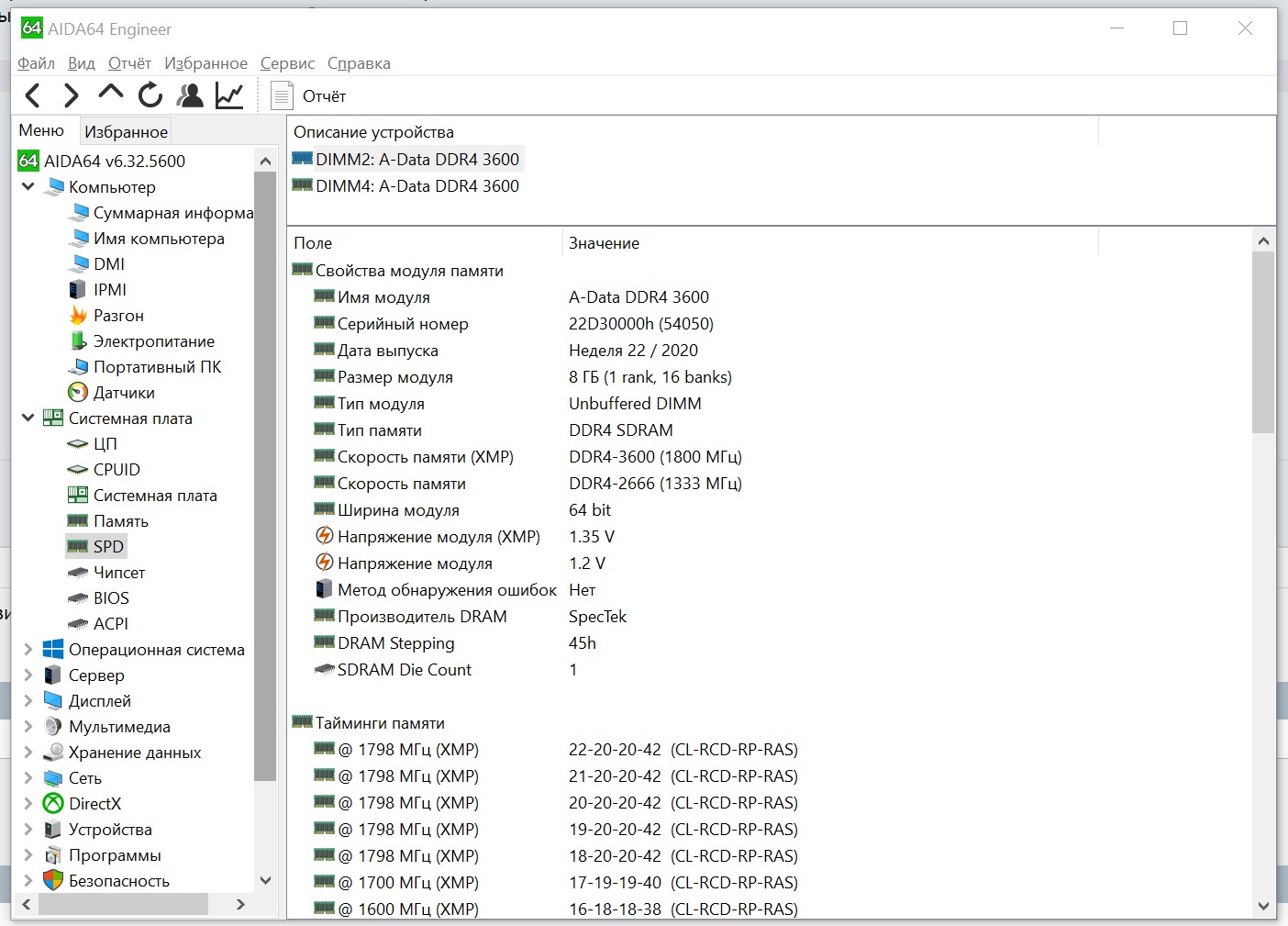The height and width of the screenshot is (926, 1288).
Task: Select the serial number value 22D30000h (54050)
Action: (x=641, y=323)
